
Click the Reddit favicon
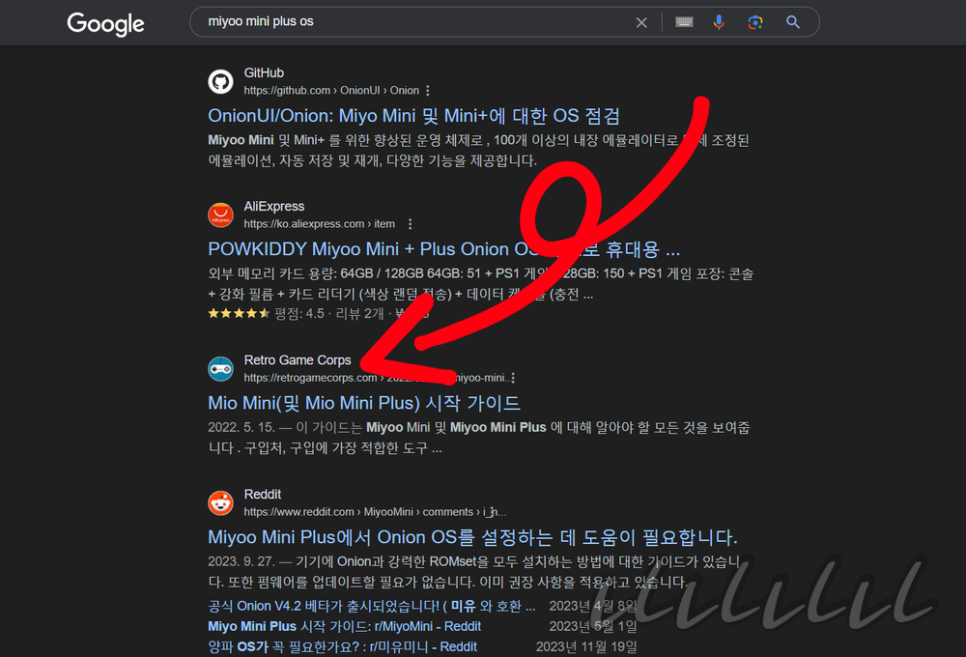(221, 503)
